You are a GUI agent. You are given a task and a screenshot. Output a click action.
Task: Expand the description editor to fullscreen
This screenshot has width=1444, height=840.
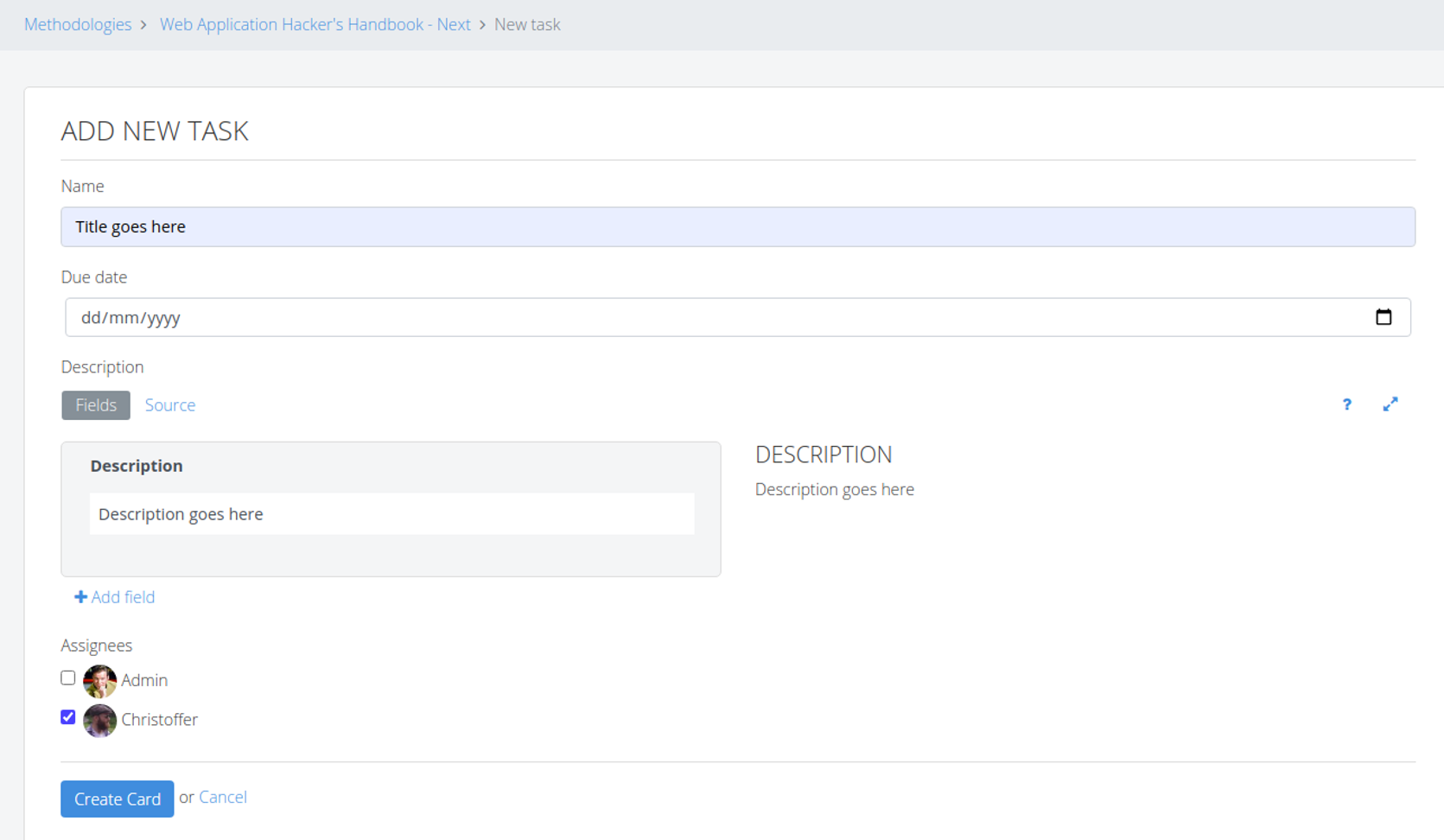coord(1390,404)
